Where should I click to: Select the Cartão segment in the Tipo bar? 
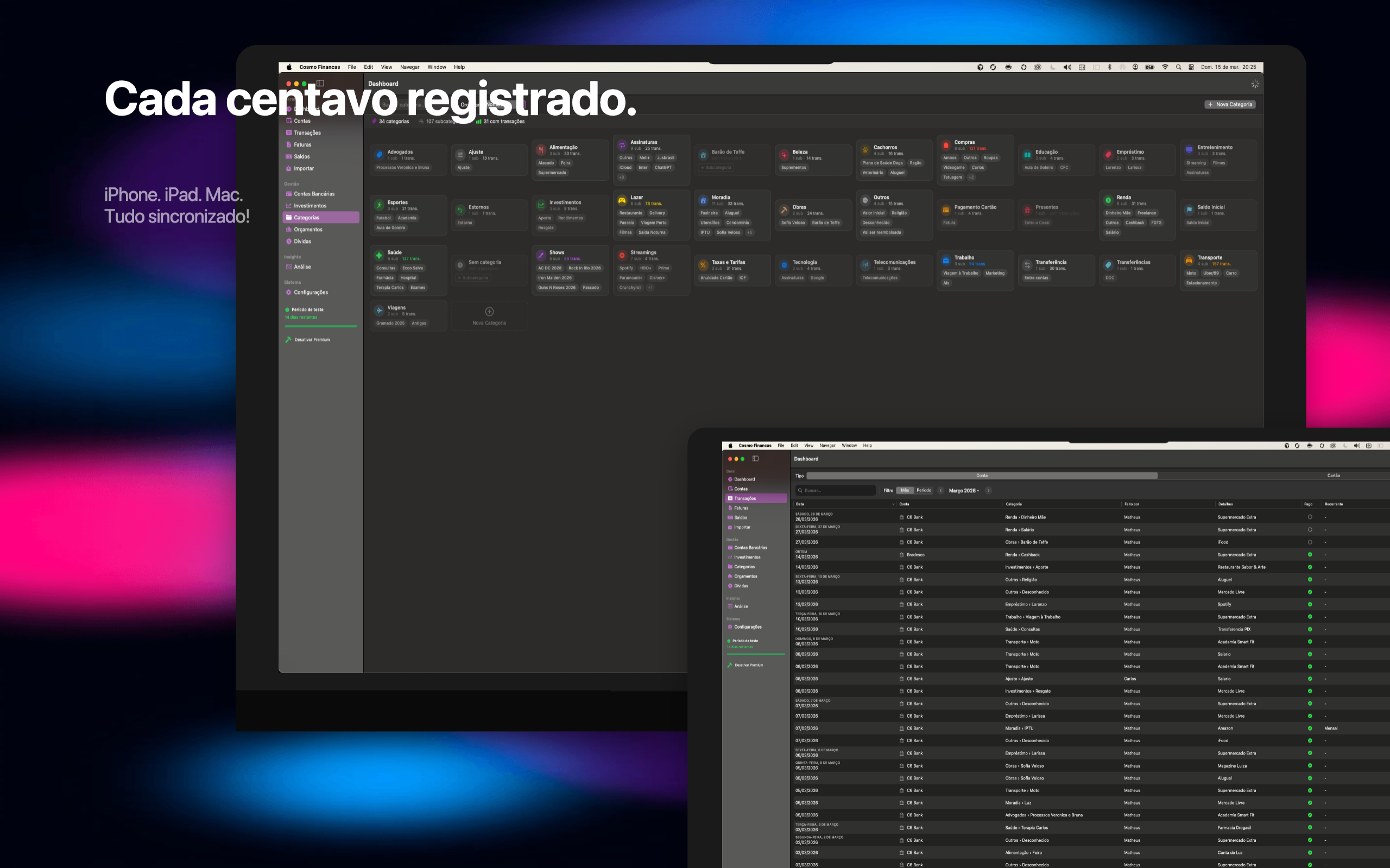(1332, 475)
